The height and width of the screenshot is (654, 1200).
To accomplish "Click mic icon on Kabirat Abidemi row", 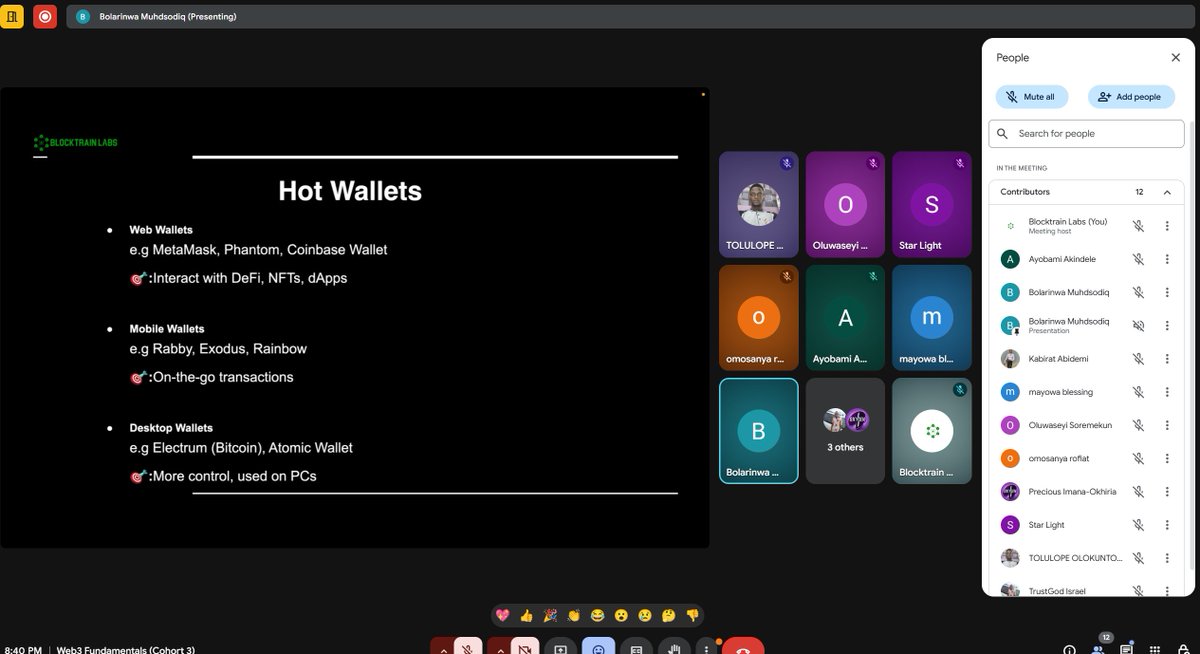I will (1138, 359).
